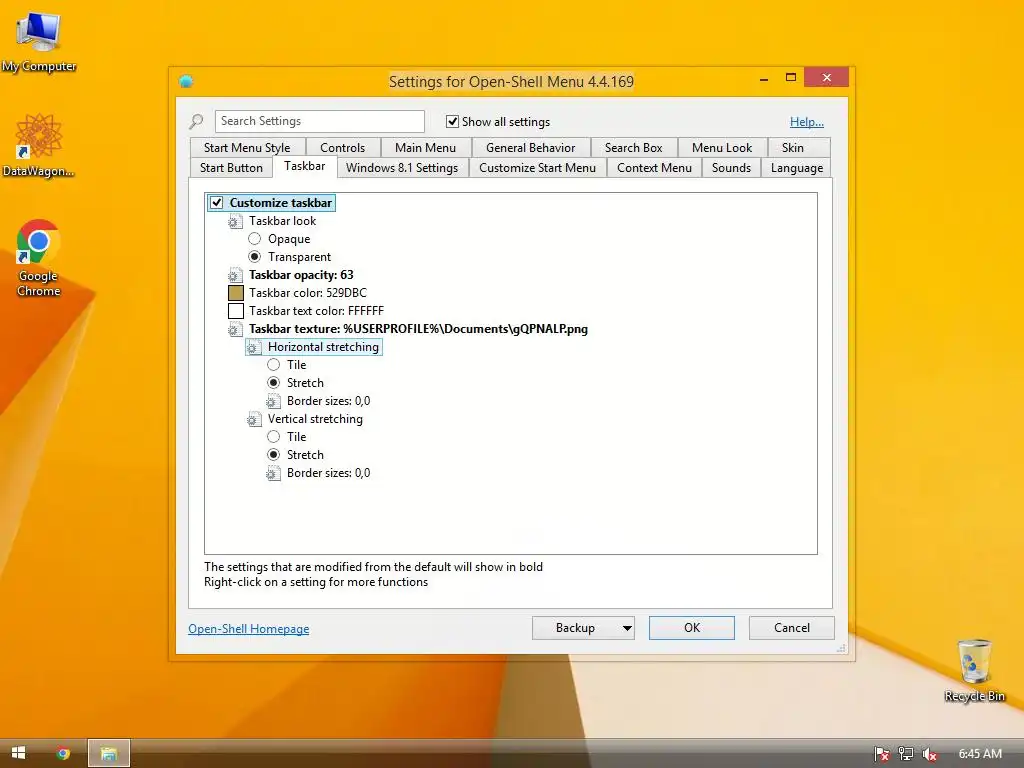The width and height of the screenshot is (1024, 768).
Task: Select the Opaque taskbar look
Action: [255, 239]
